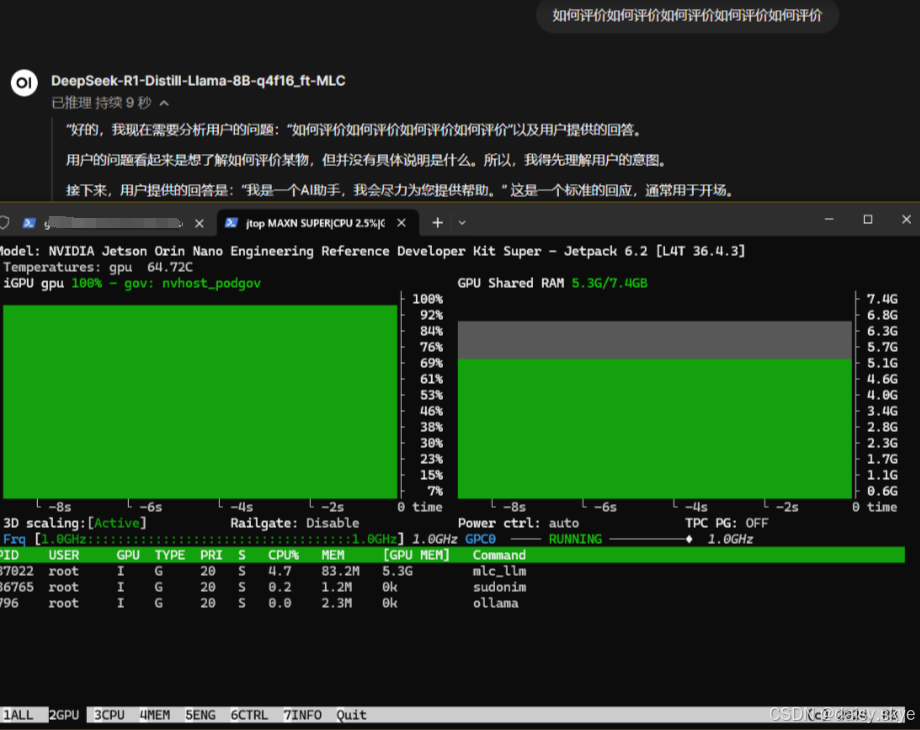Click PowerShell icon on first tab
The height and width of the screenshot is (730, 920).
click(x=29, y=223)
